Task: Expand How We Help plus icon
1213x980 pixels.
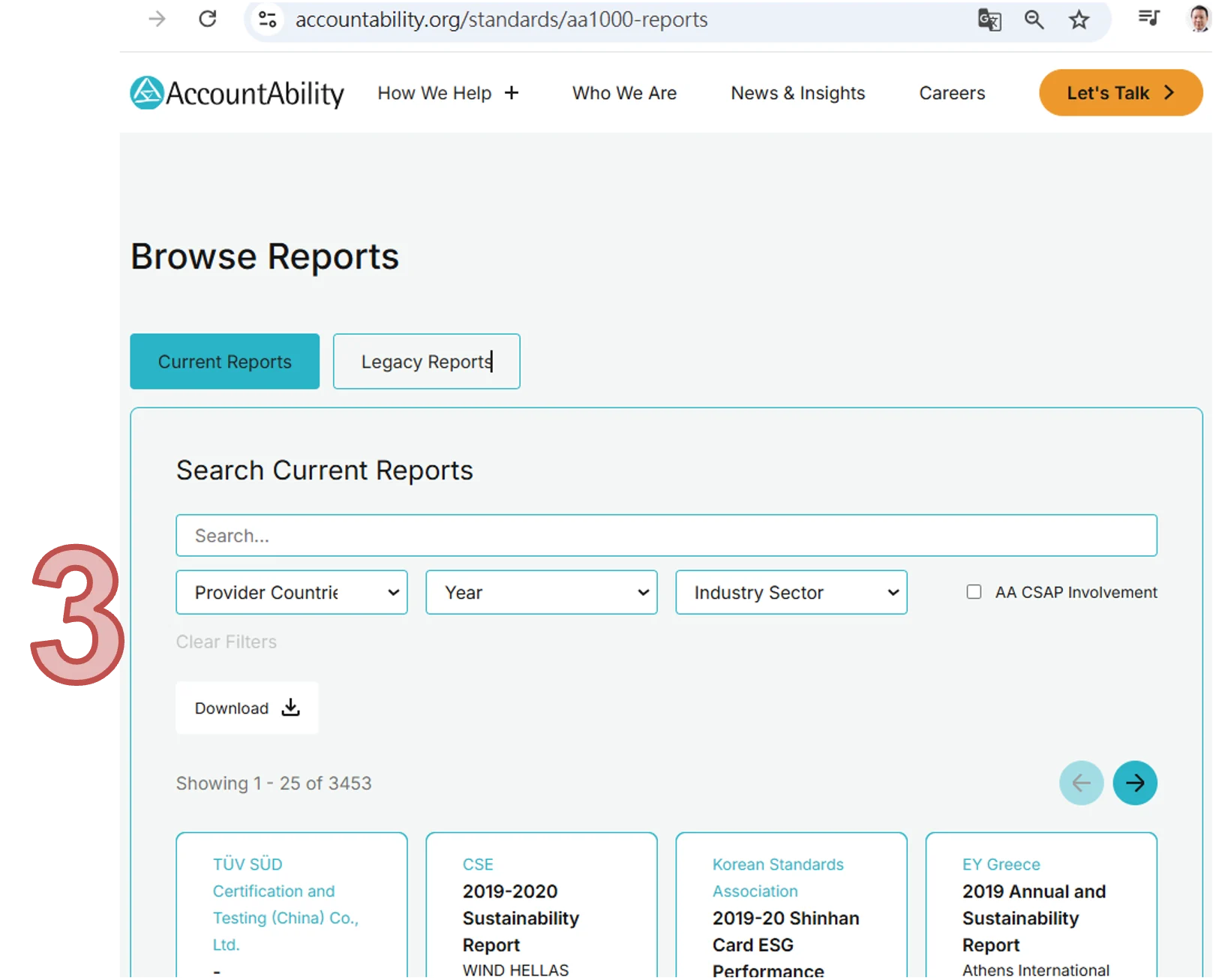Action: pyautogui.click(x=512, y=92)
